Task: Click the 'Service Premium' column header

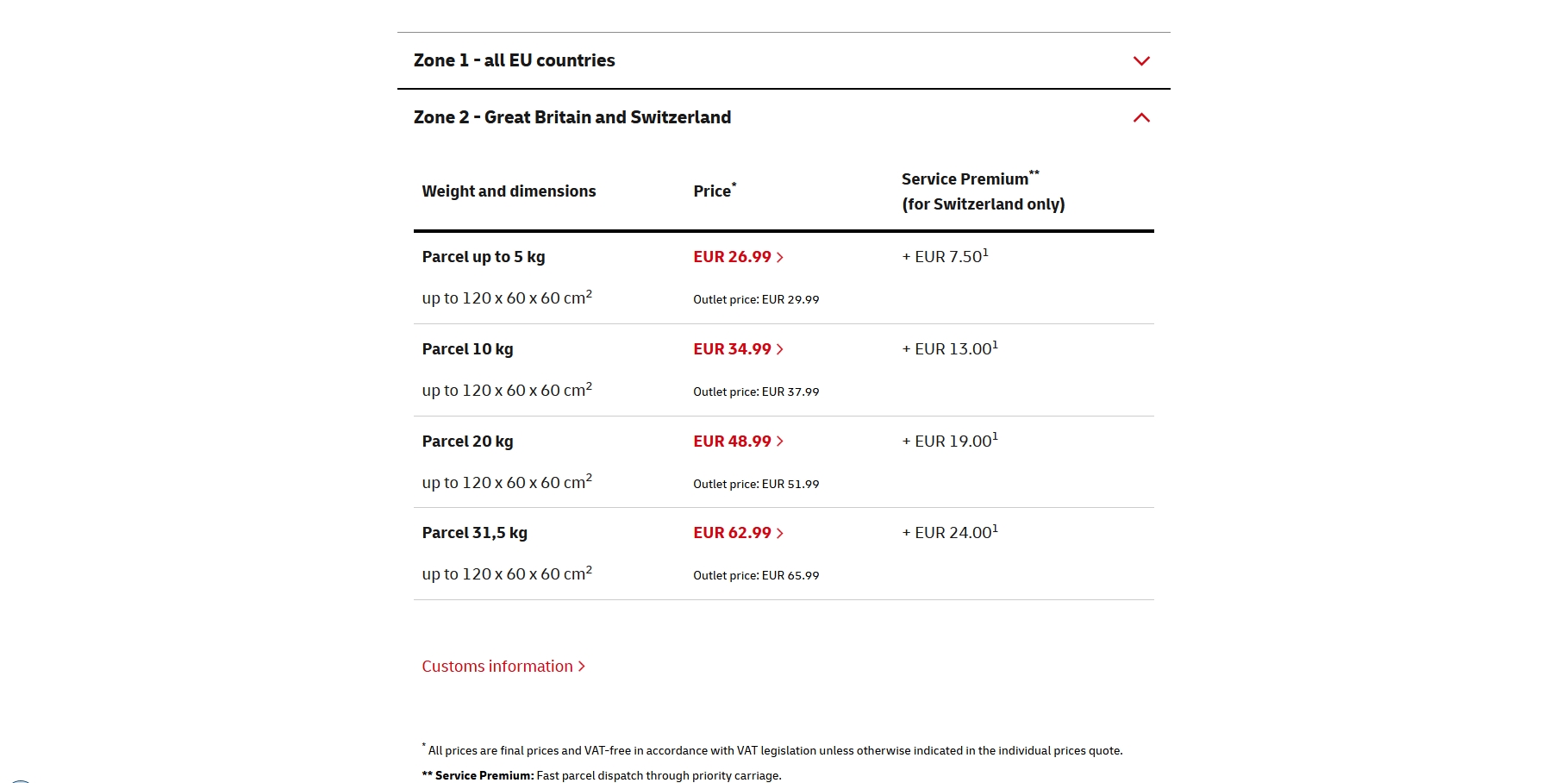Action: pyautogui.click(x=965, y=179)
